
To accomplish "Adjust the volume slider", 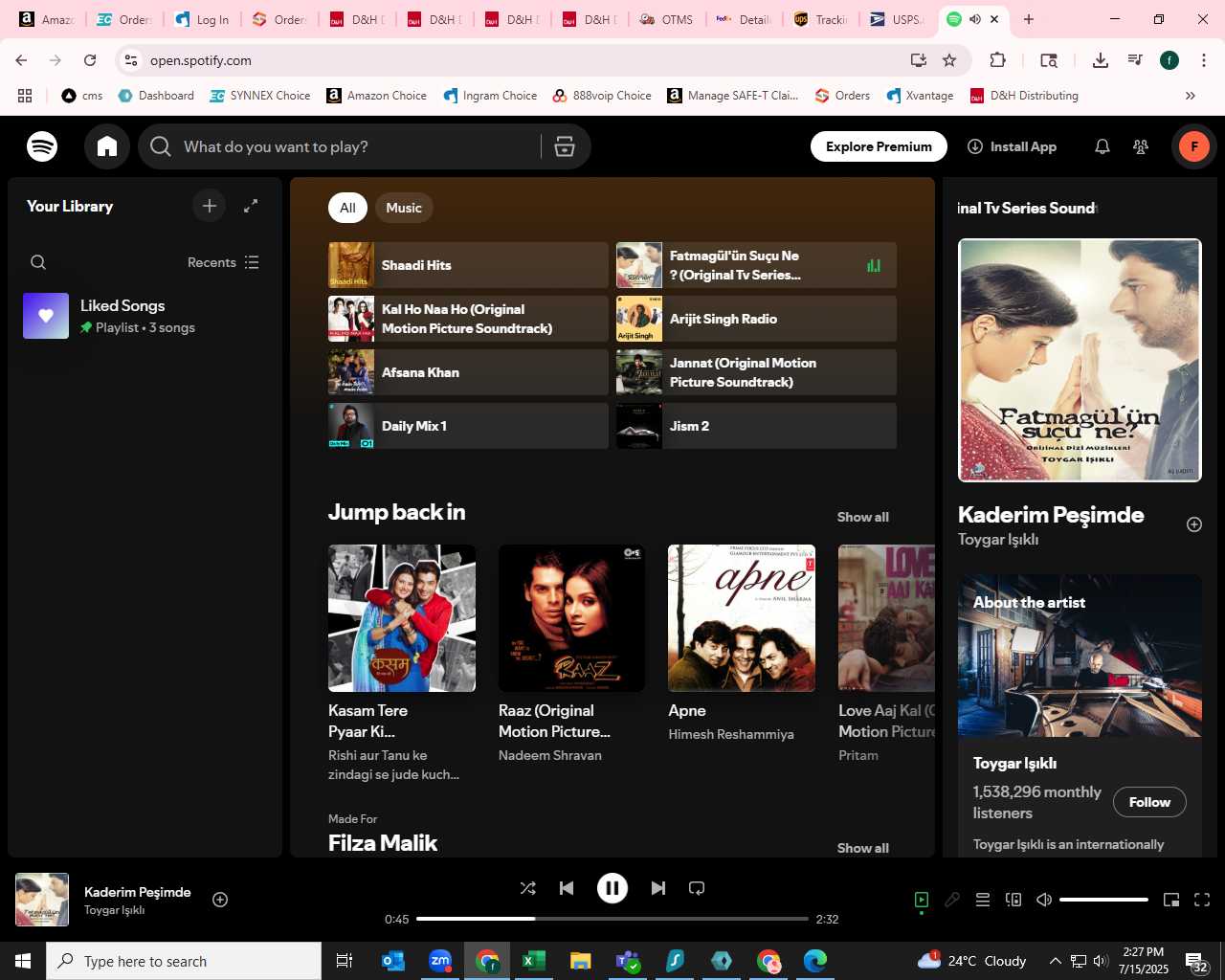I will click(1103, 900).
